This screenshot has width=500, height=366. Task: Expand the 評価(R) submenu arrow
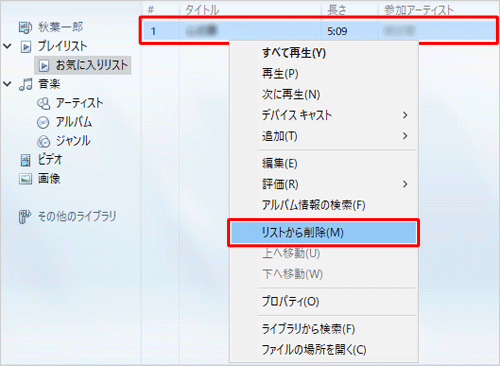(x=405, y=184)
